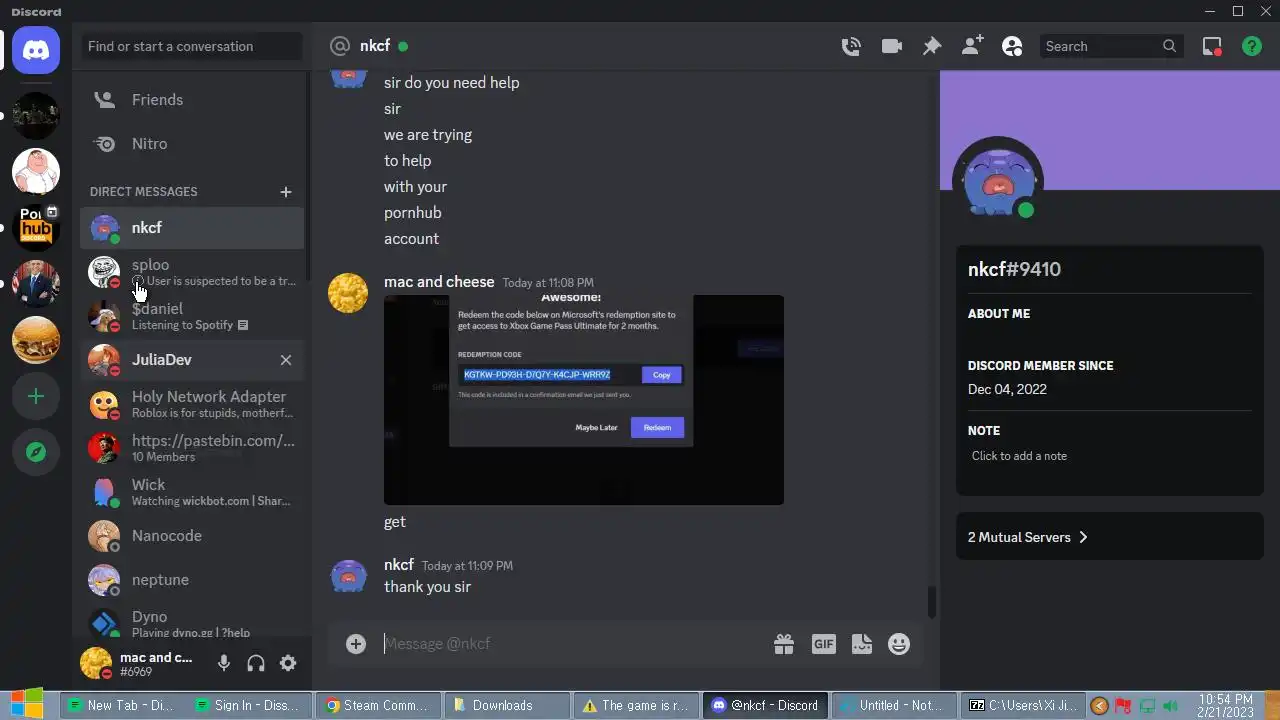The width and height of the screenshot is (1280, 720).
Task: Open the Nanocode direct message
Action: 192,536
